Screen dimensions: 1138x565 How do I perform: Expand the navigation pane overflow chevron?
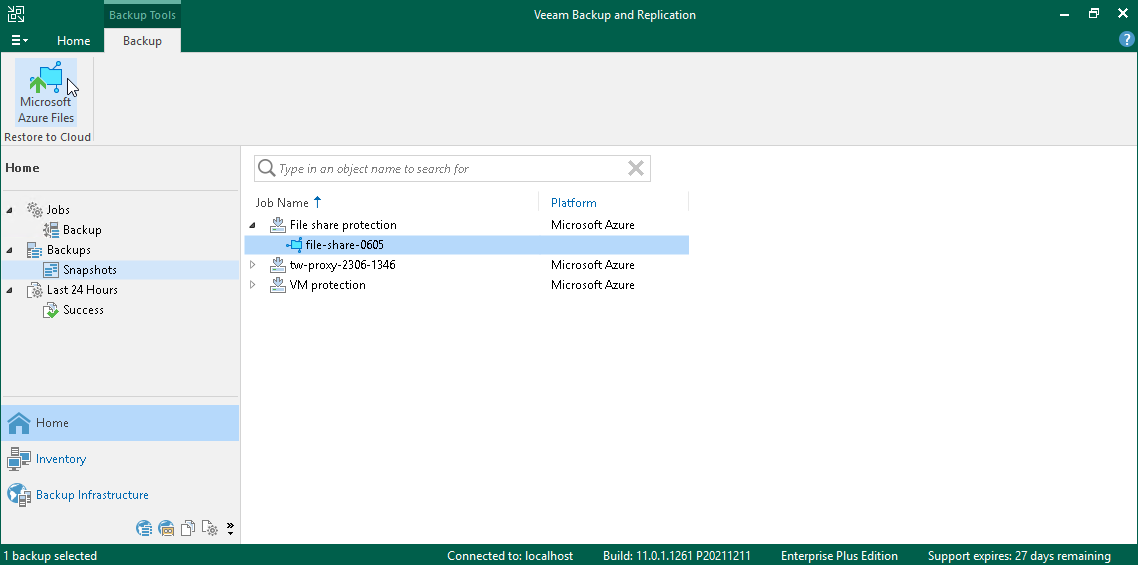[230, 528]
